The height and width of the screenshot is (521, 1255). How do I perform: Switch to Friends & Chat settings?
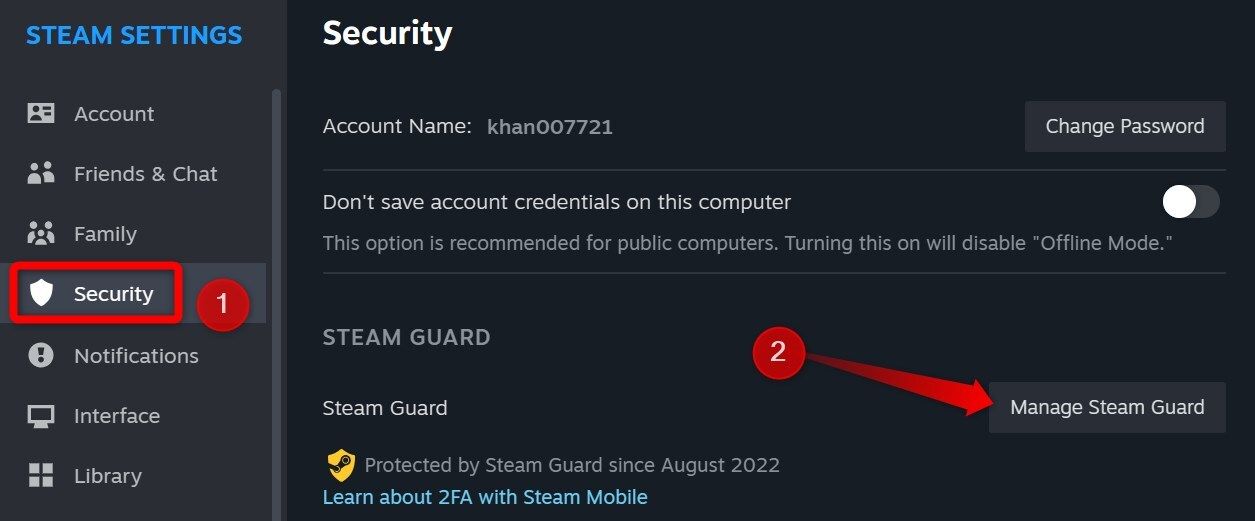click(145, 174)
